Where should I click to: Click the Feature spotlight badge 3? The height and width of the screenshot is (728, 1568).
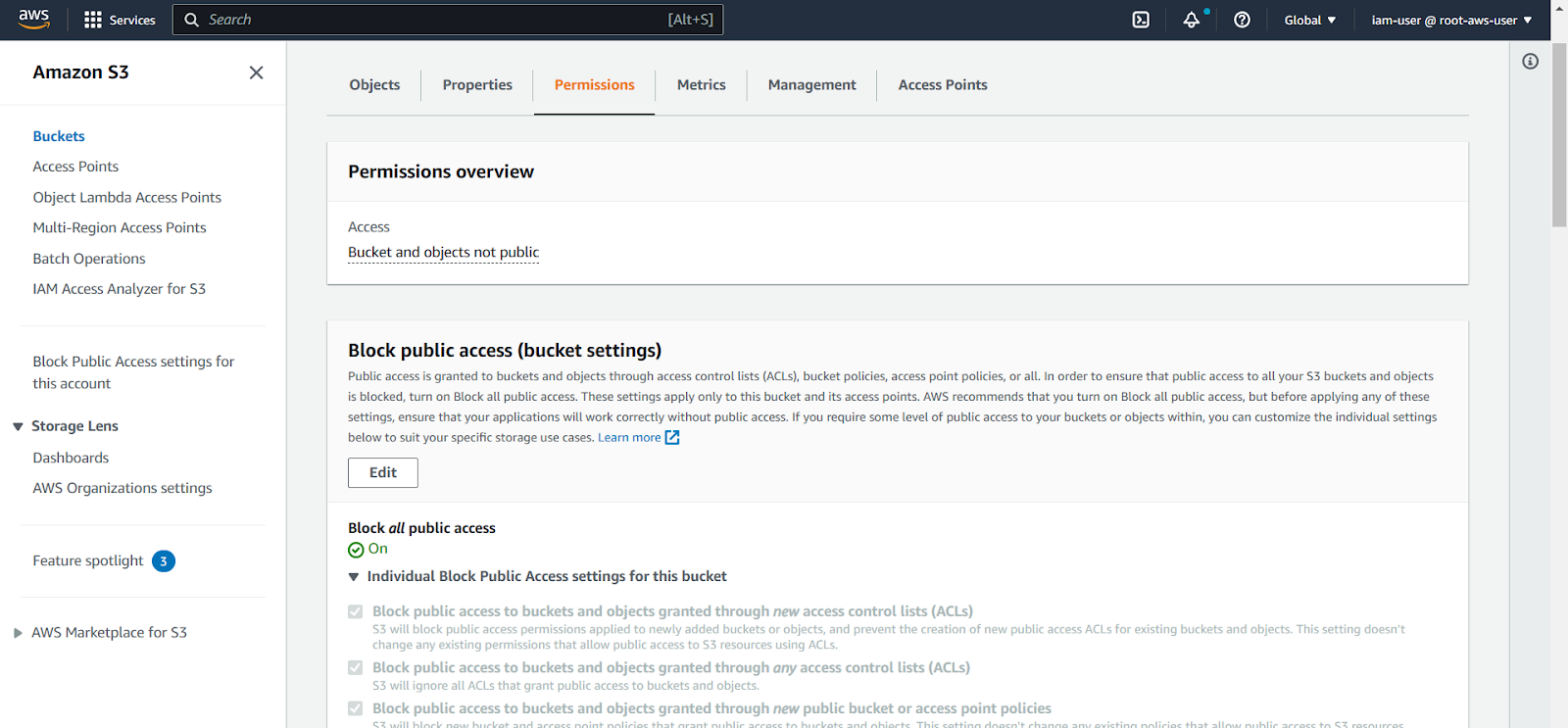(164, 561)
